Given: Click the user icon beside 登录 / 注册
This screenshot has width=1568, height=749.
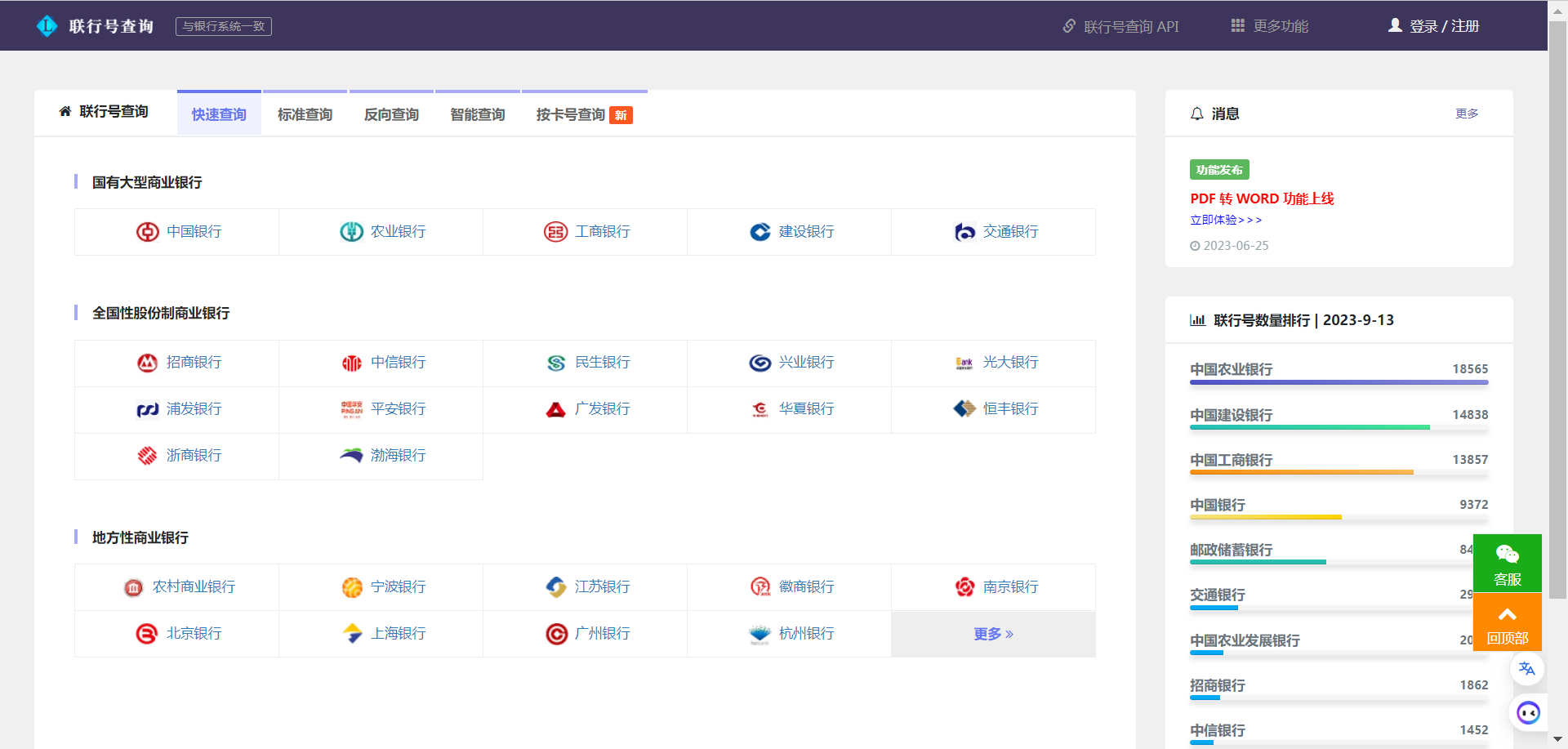Looking at the screenshot, I should [x=1395, y=26].
